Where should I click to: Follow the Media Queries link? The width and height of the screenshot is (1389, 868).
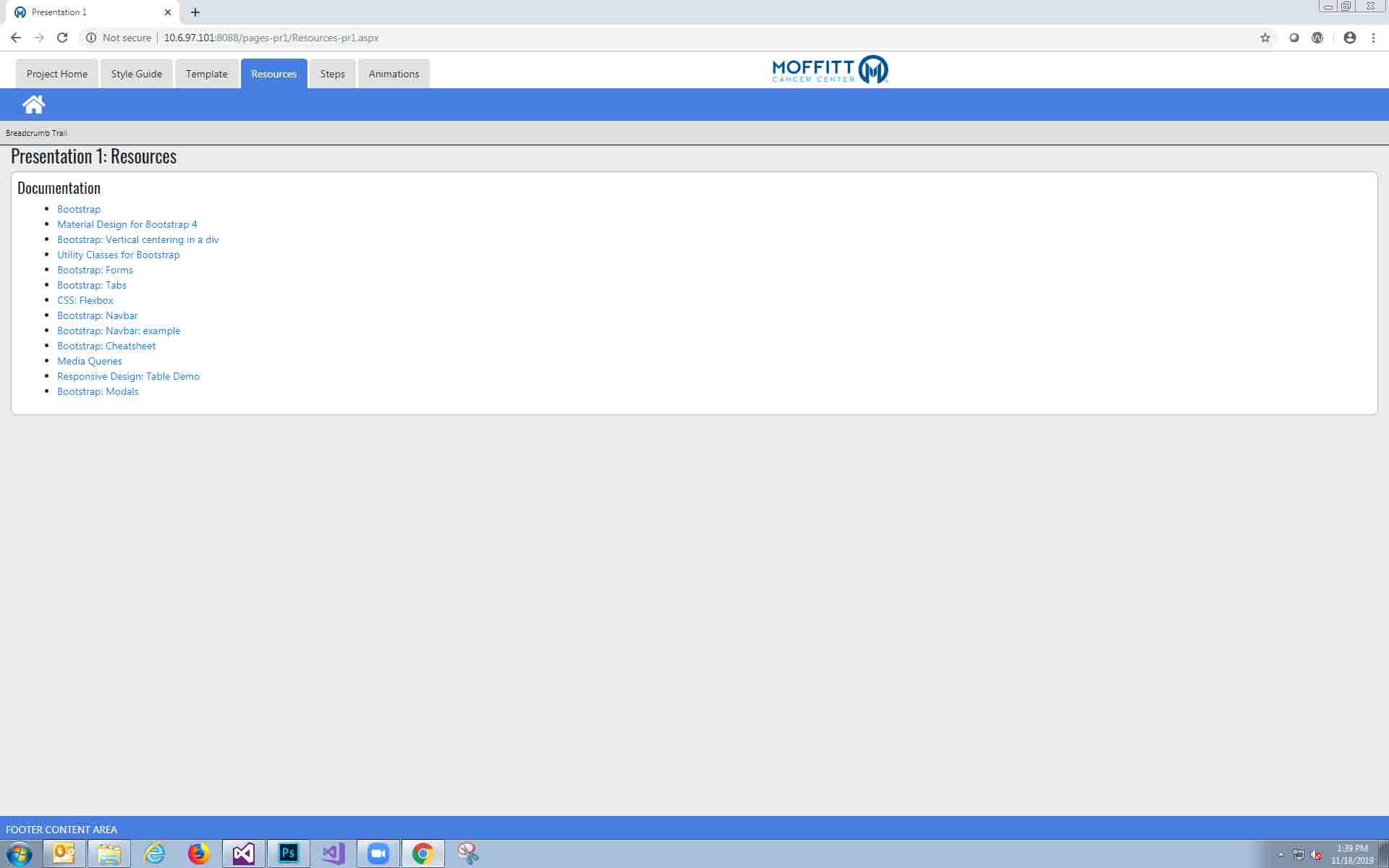point(90,361)
